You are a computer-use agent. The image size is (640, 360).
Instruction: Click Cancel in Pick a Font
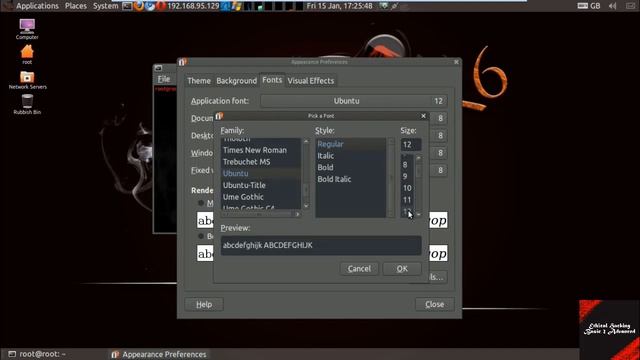tap(359, 269)
